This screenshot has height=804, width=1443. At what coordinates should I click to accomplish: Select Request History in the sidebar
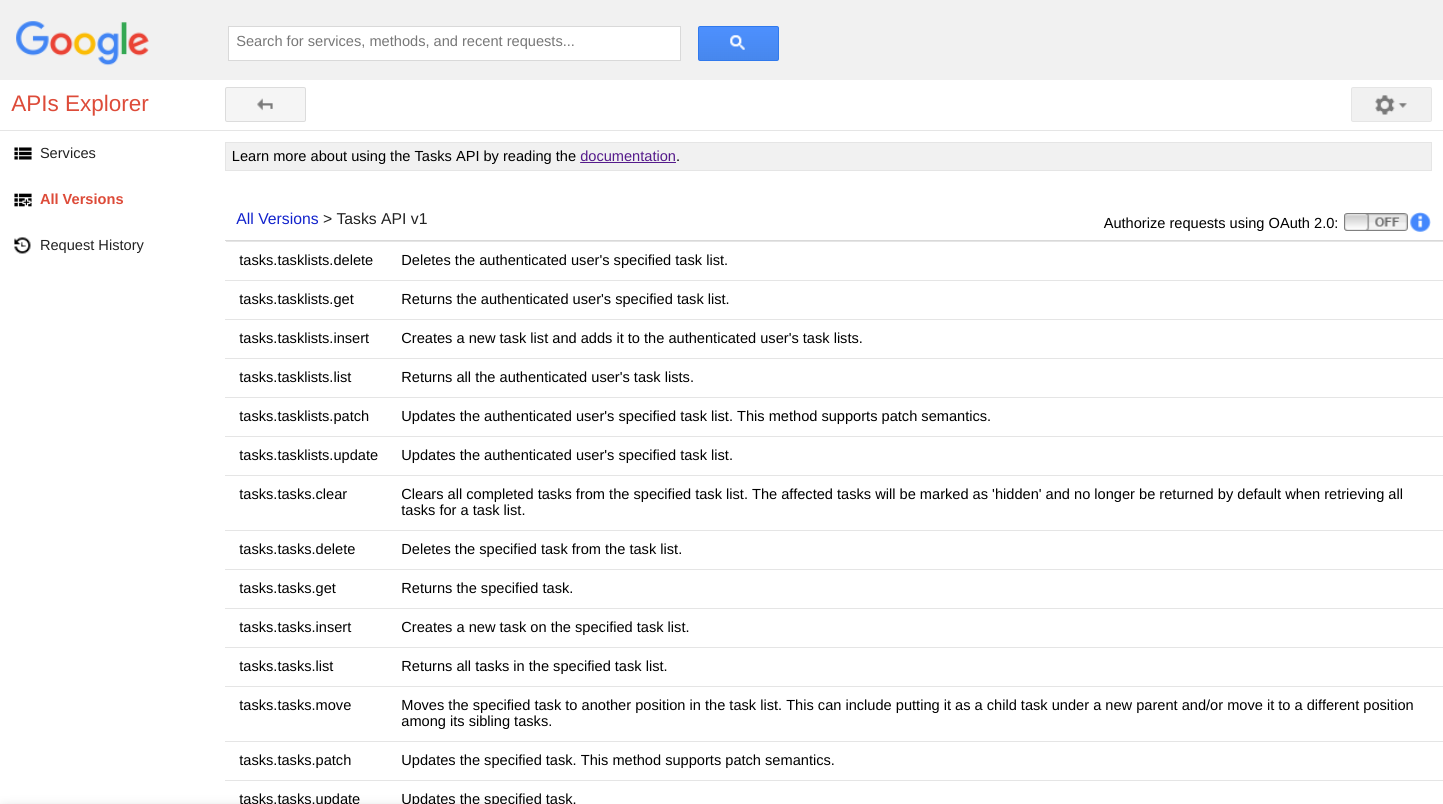pos(92,245)
